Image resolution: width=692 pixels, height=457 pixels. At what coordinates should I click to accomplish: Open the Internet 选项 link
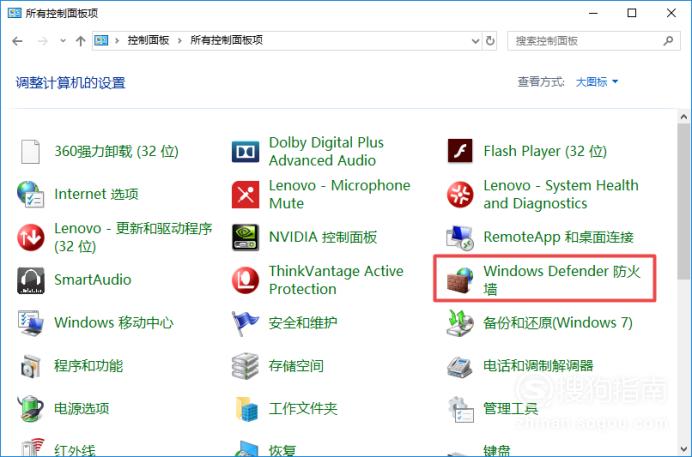coord(96,194)
